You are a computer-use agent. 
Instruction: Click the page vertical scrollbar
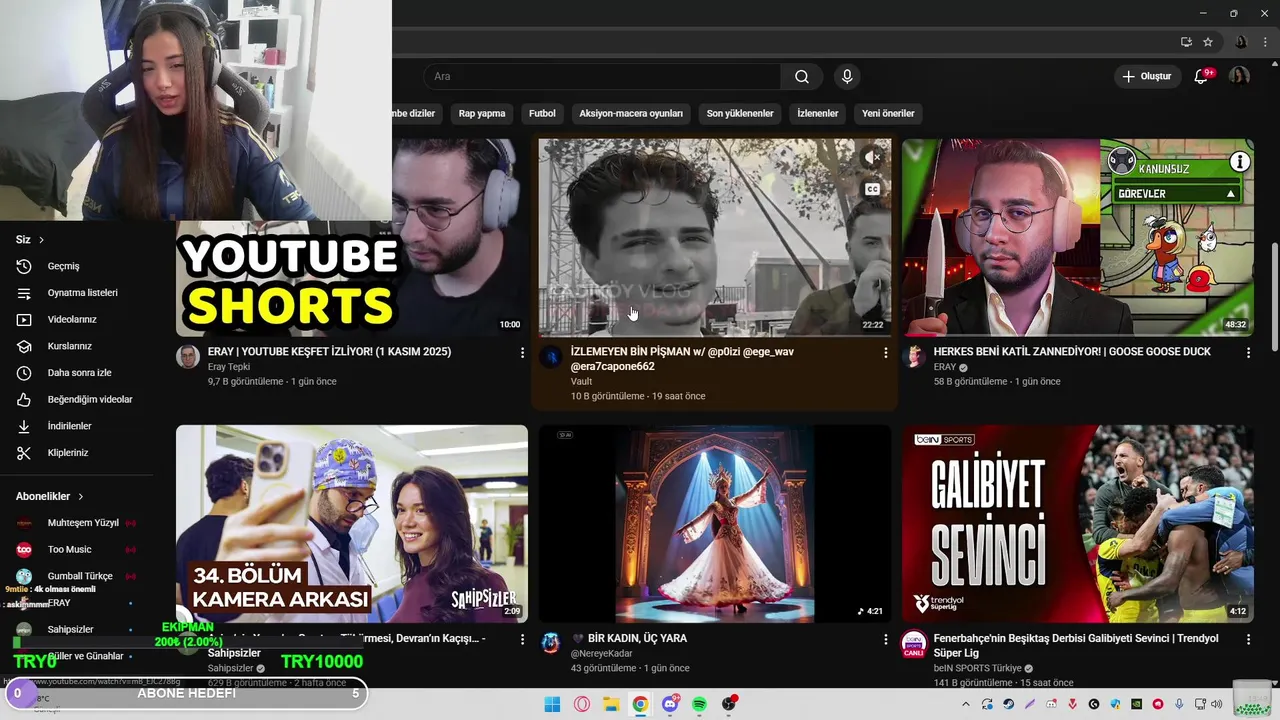1273,297
